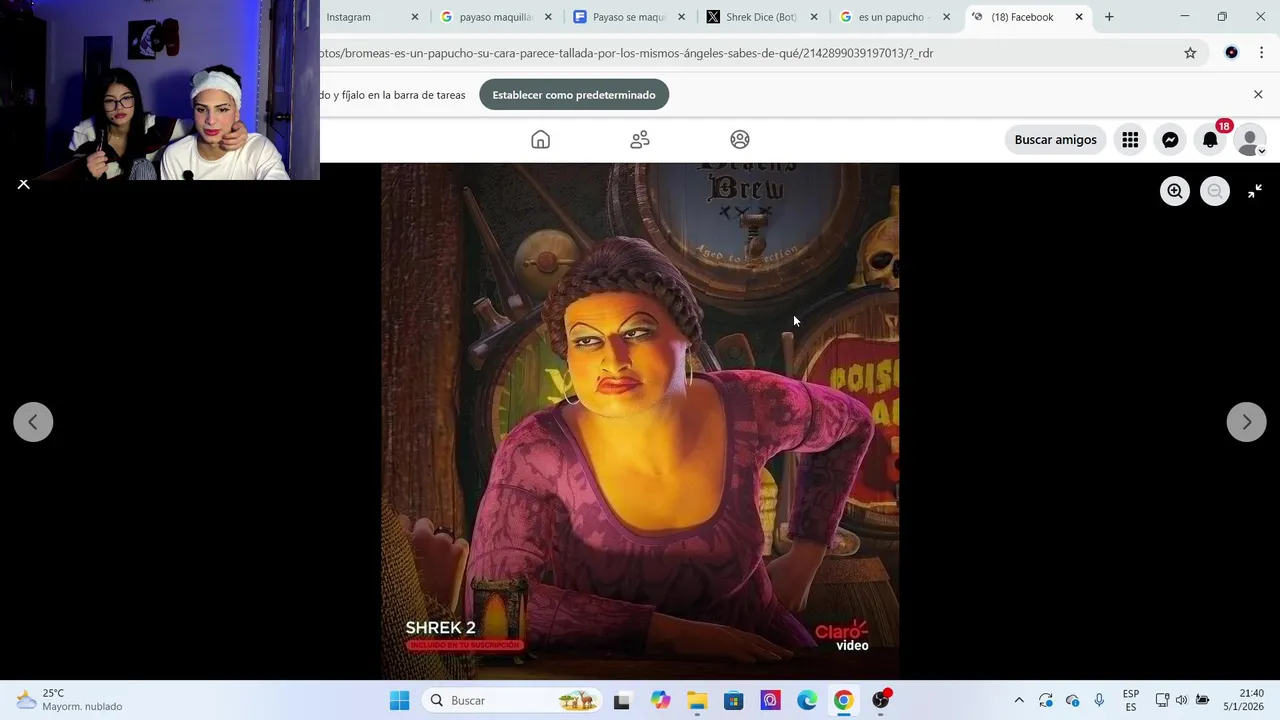Open the weather widget showing 25°C
This screenshot has width=1280, height=720.
point(70,700)
